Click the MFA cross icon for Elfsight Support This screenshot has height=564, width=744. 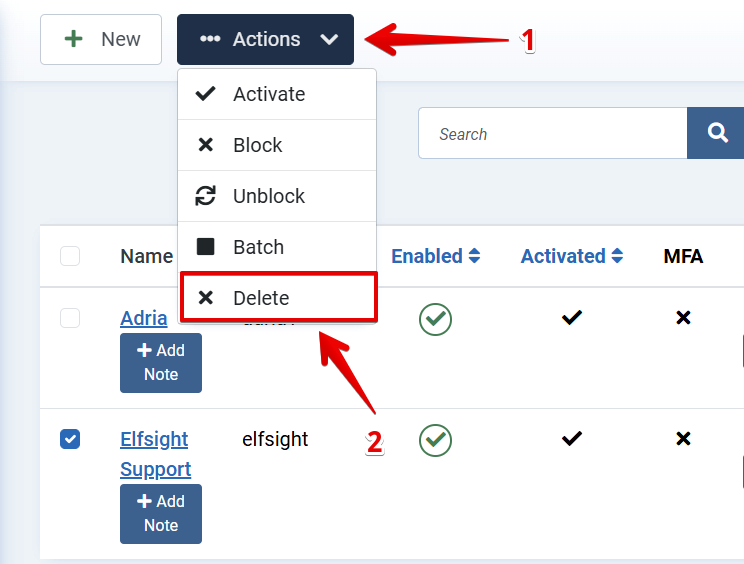point(683,439)
